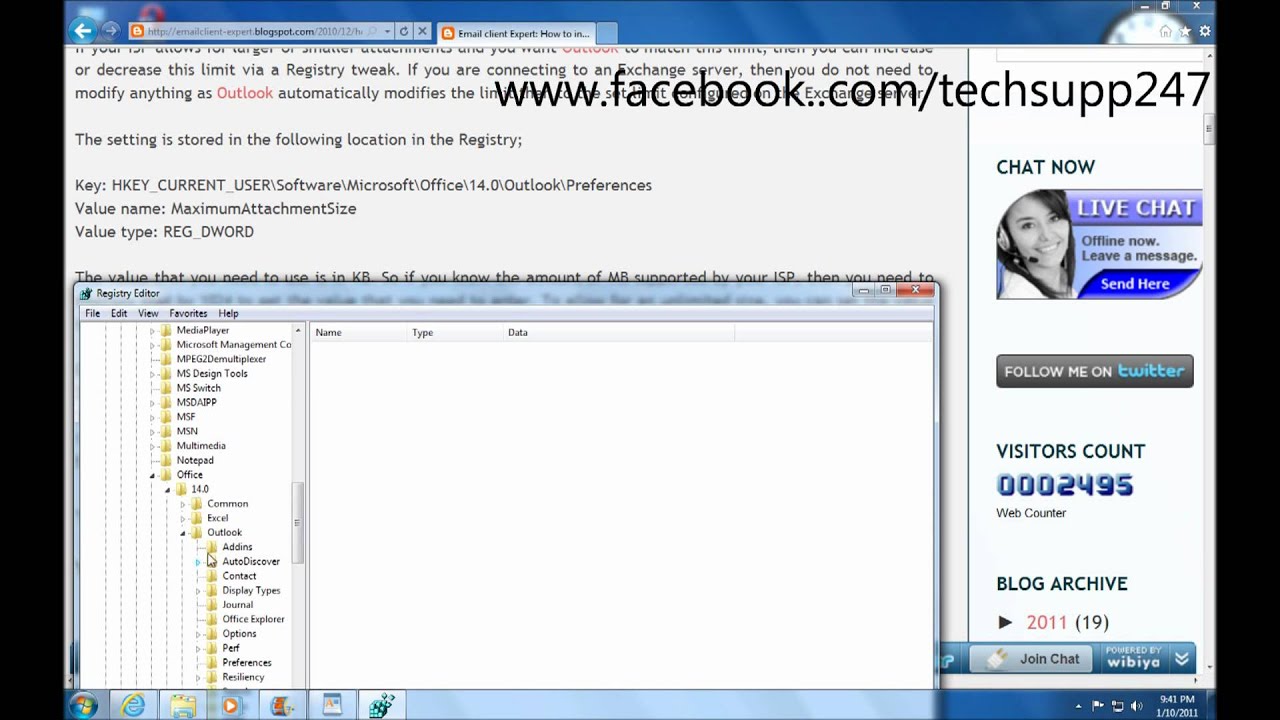Viewport: 1280px width, 720px height.
Task: Refresh the page with the reload icon
Action: pos(404,32)
